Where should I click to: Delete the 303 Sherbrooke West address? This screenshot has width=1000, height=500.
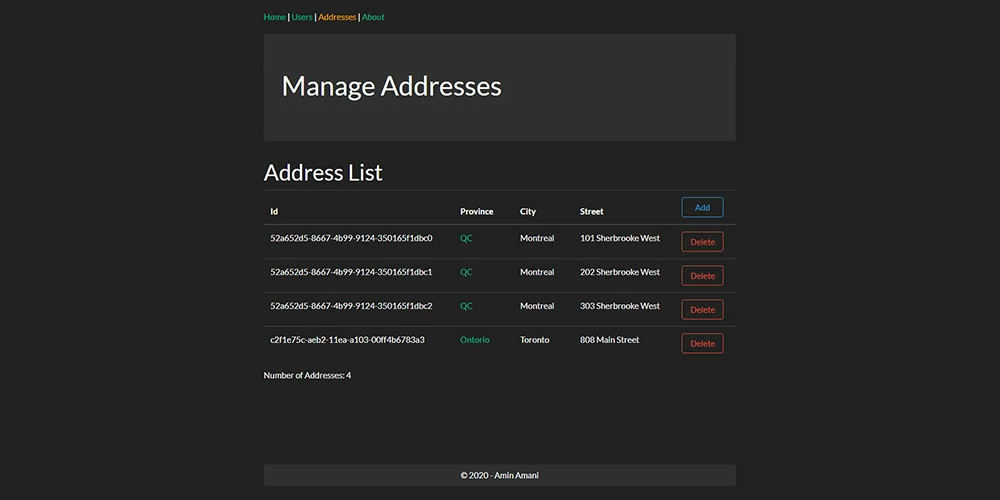pyautogui.click(x=702, y=309)
